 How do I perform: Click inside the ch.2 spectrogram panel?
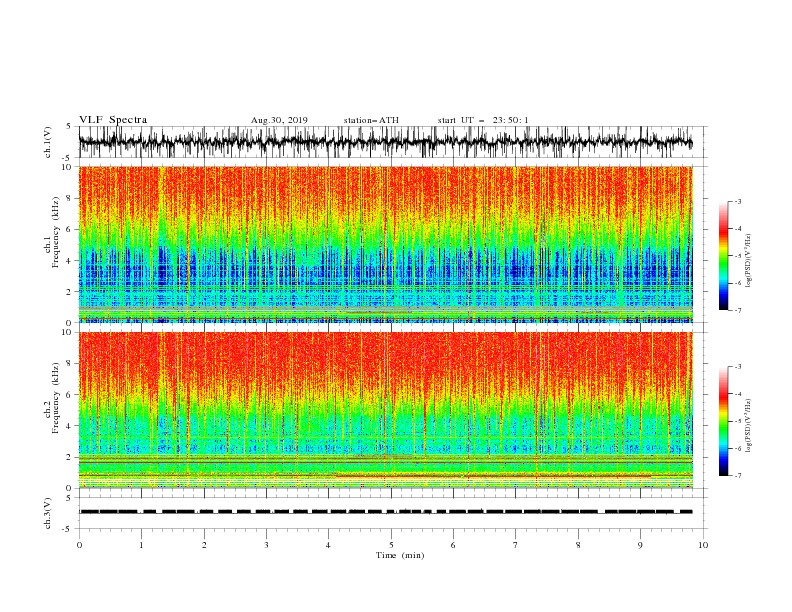tap(385, 410)
